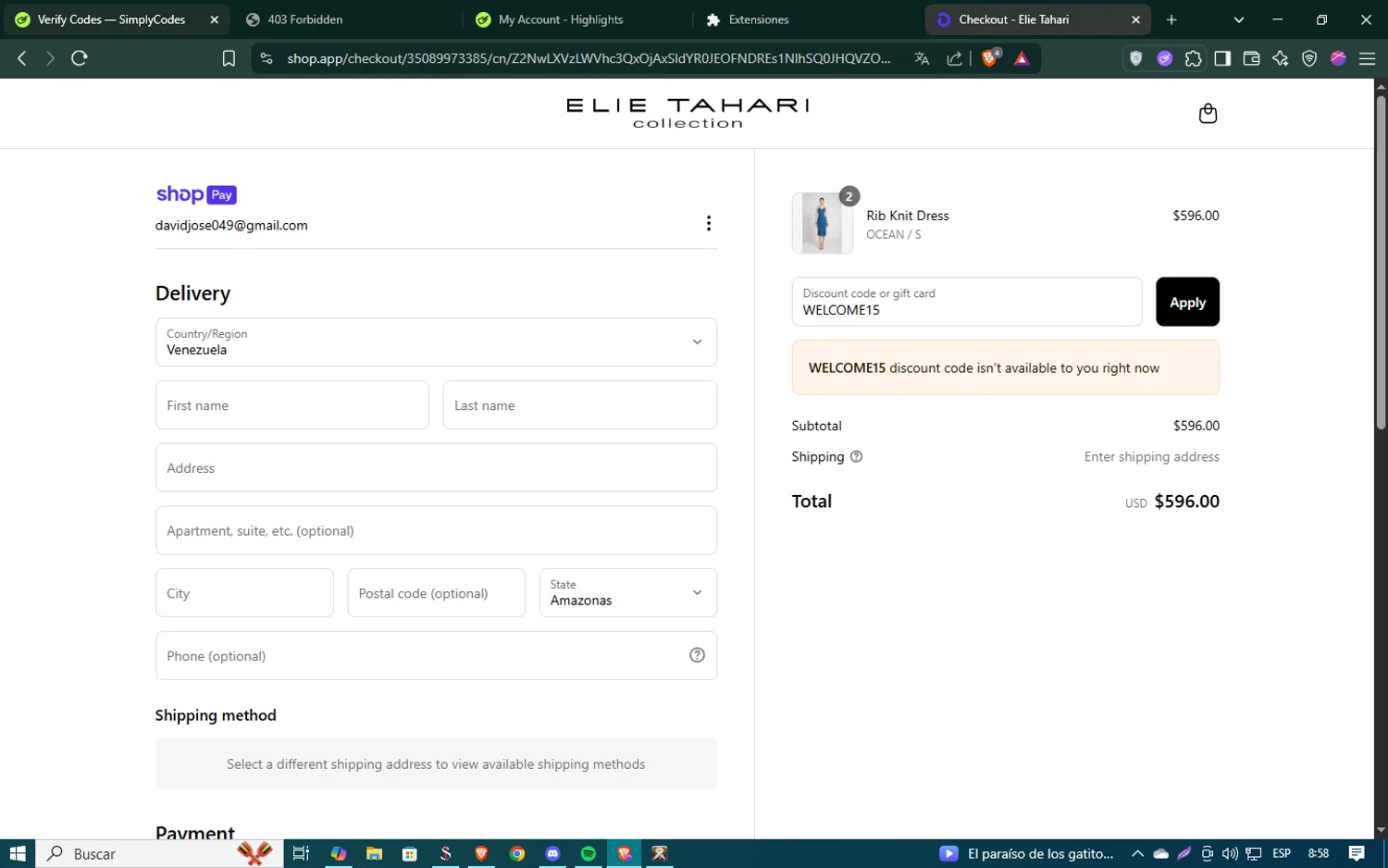The image size is (1388, 868).
Task: Click the Brave Rewards triangle icon
Action: click(x=1022, y=58)
